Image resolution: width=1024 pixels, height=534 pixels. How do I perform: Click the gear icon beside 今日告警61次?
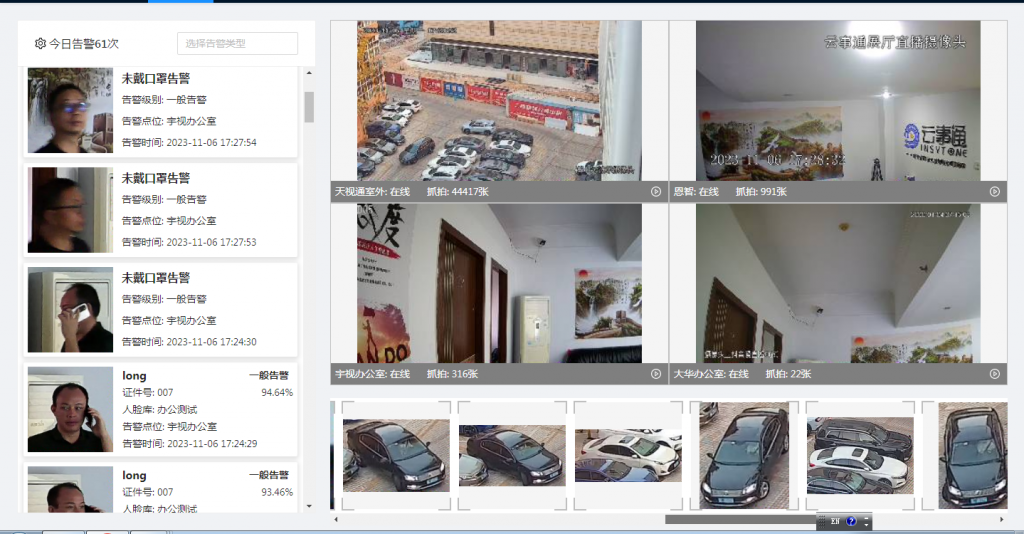click(40, 44)
